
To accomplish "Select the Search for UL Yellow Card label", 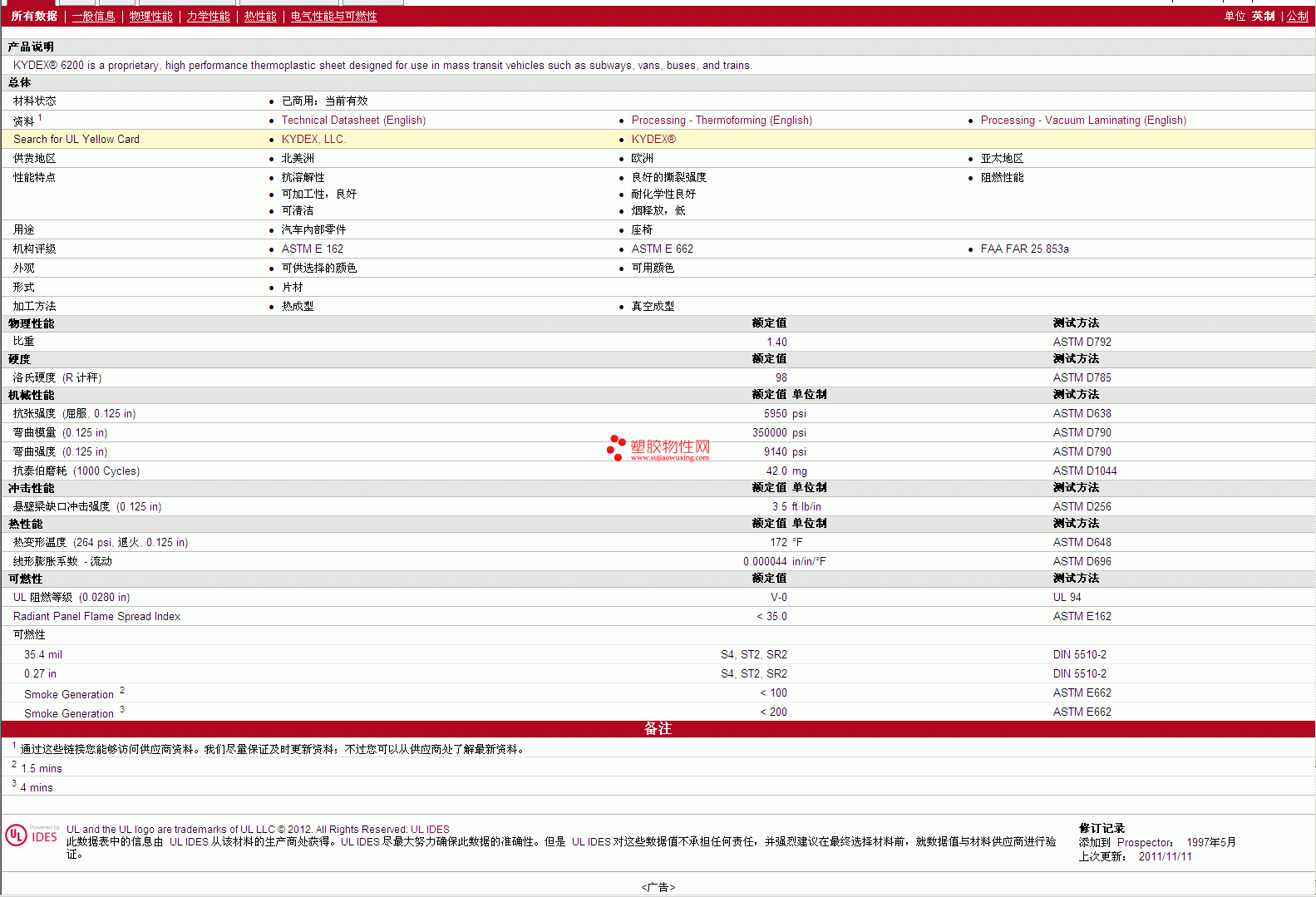I will tap(76, 140).
